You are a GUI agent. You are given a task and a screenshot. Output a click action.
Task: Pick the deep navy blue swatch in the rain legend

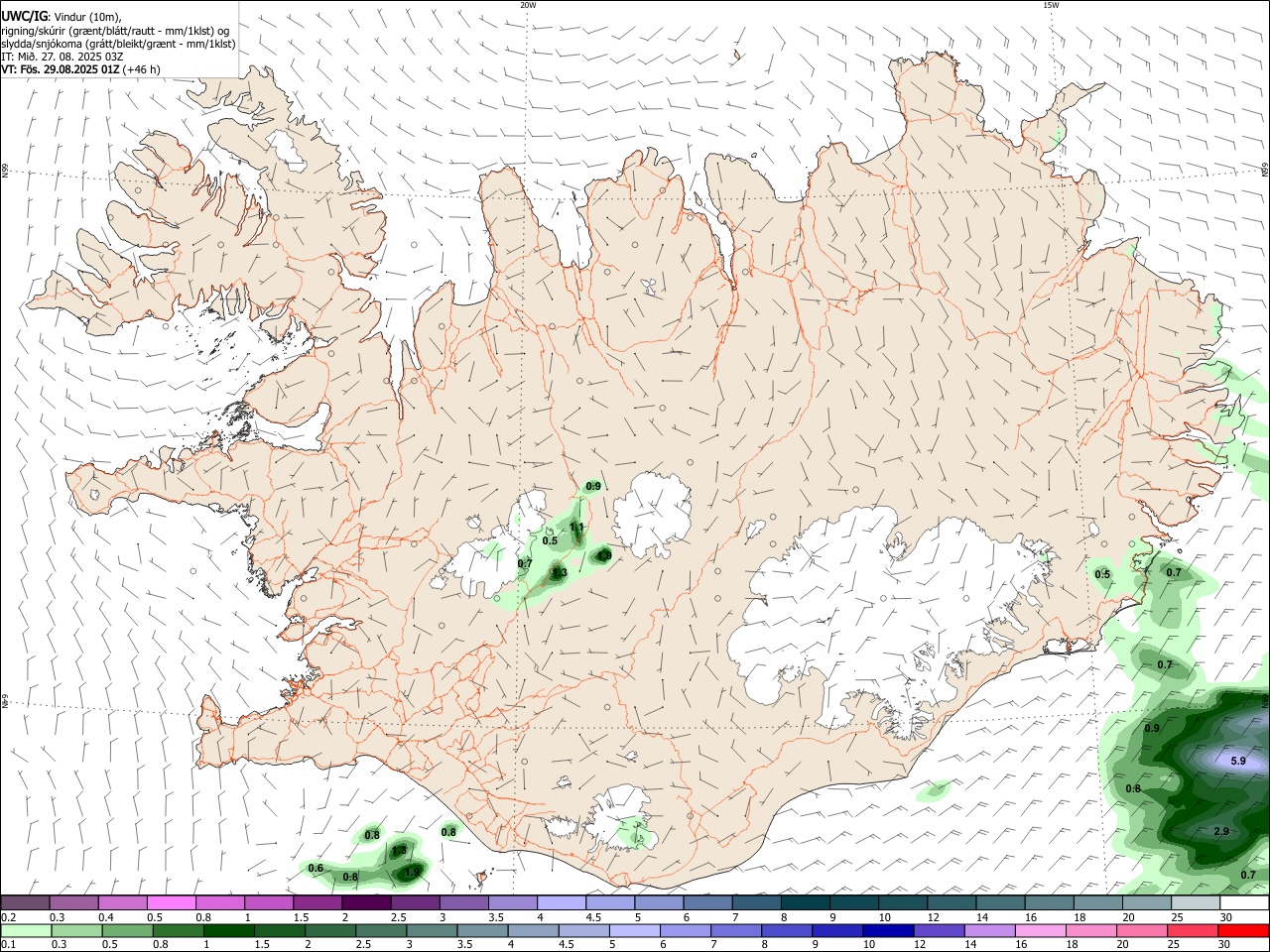click(886, 930)
